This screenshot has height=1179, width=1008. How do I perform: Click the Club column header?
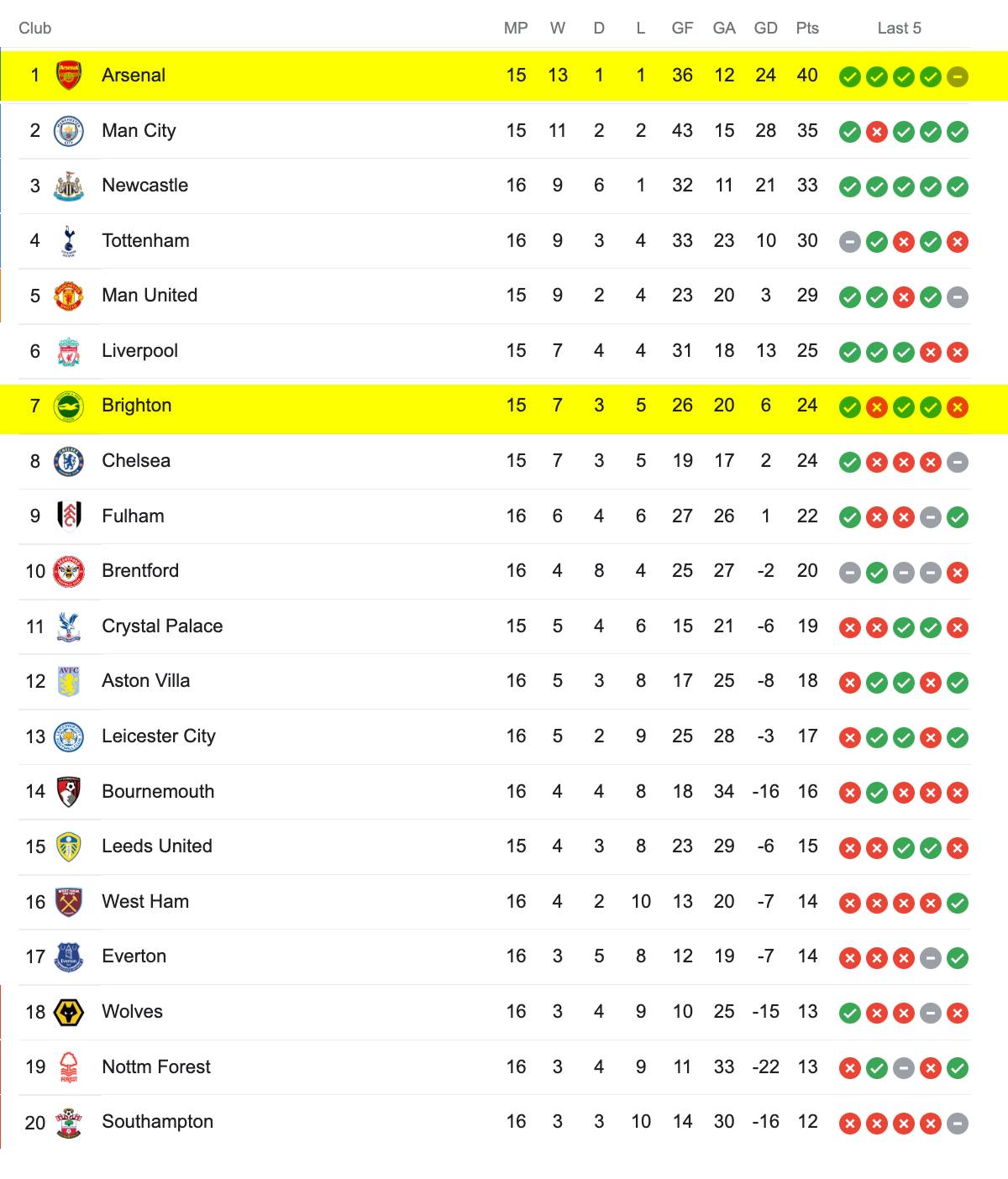35,29
